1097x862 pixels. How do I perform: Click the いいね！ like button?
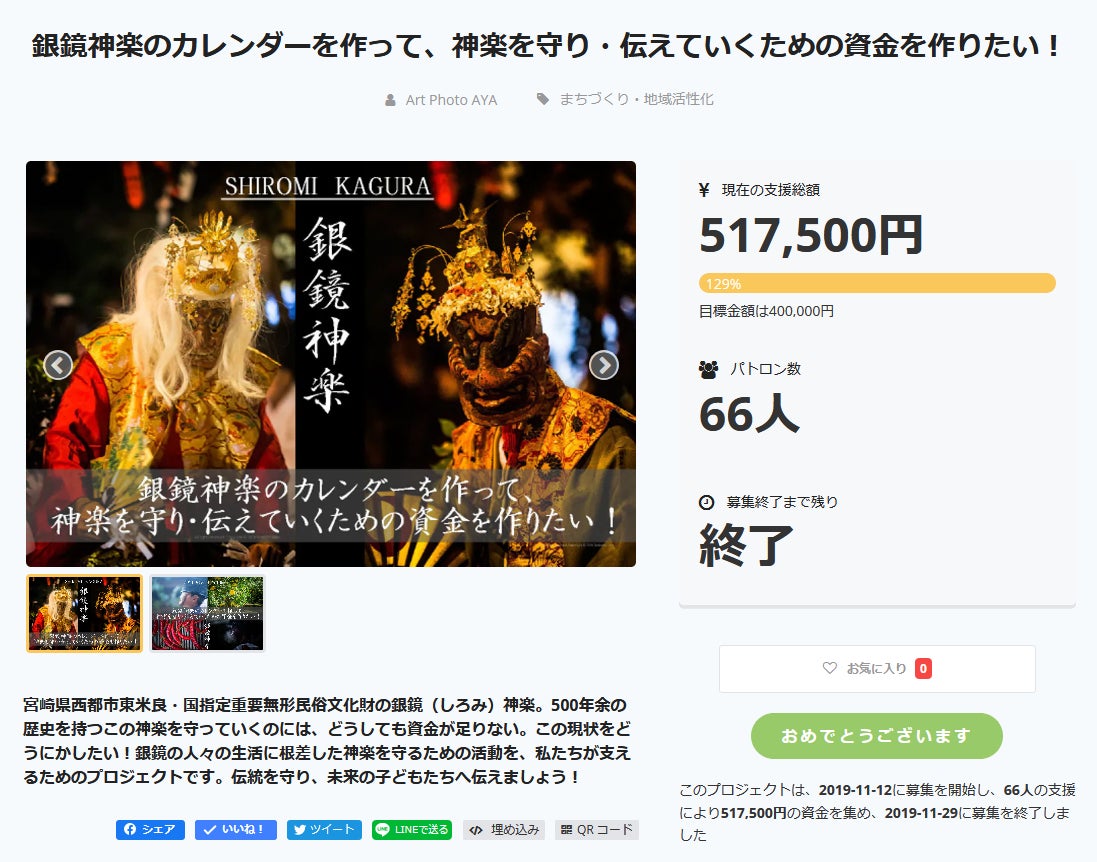236,830
